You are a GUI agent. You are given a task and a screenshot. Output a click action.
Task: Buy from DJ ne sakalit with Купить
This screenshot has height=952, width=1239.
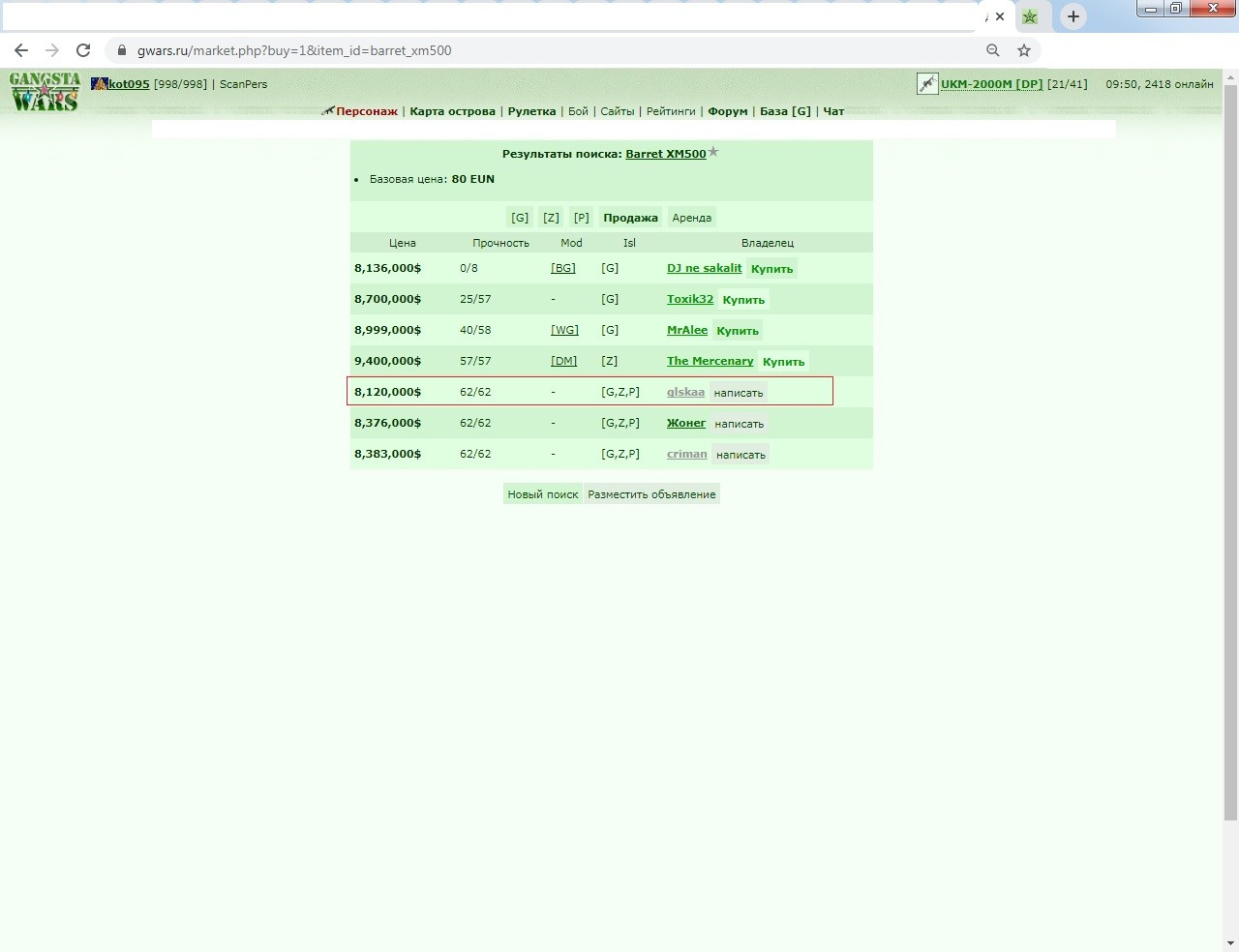point(772,269)
